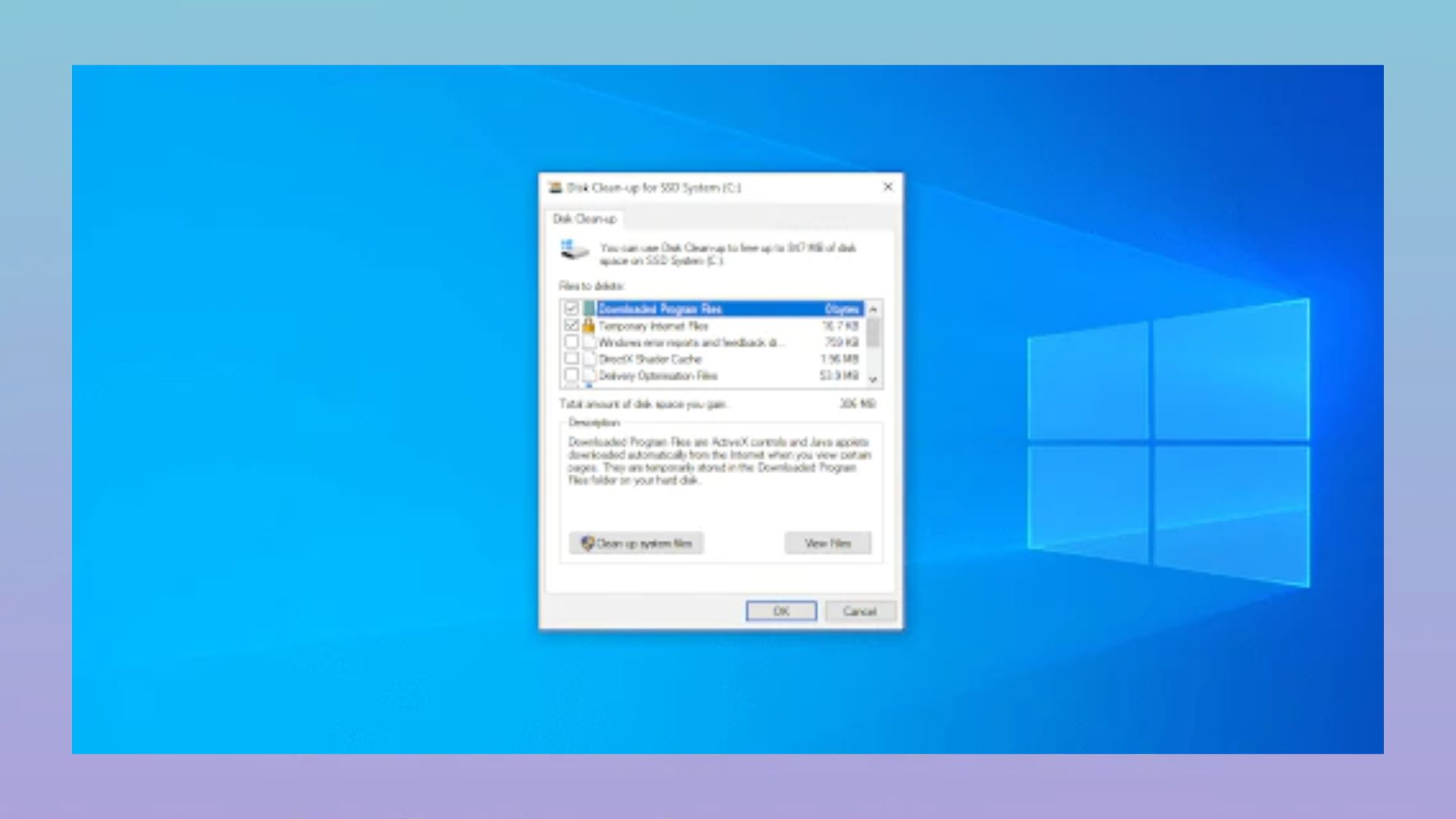
Task: Click the file list scroll down arrow
Action: (x=873, y=379)
